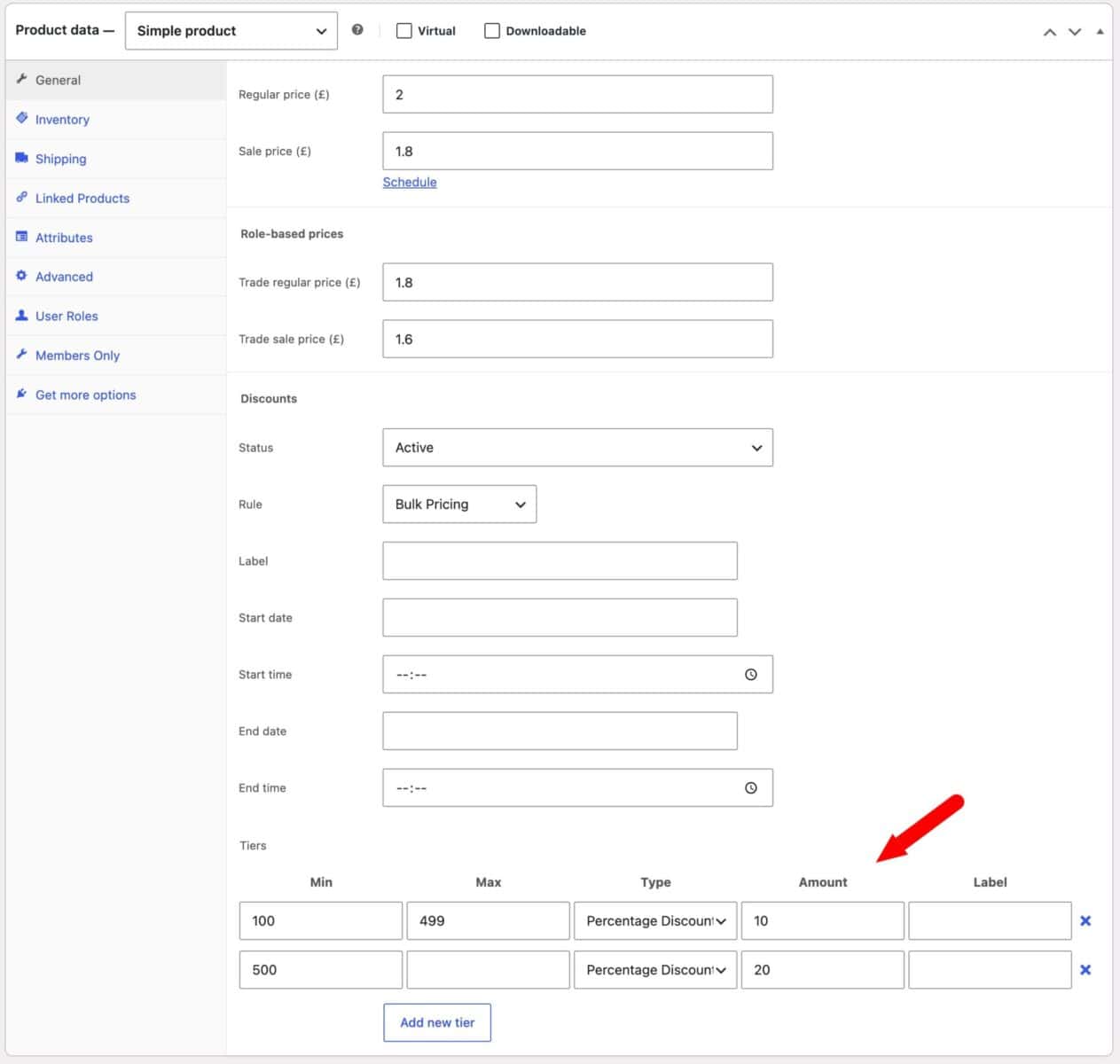
Task: Remove the 100–499 tier row
Action: click(x=1085, y=921)
